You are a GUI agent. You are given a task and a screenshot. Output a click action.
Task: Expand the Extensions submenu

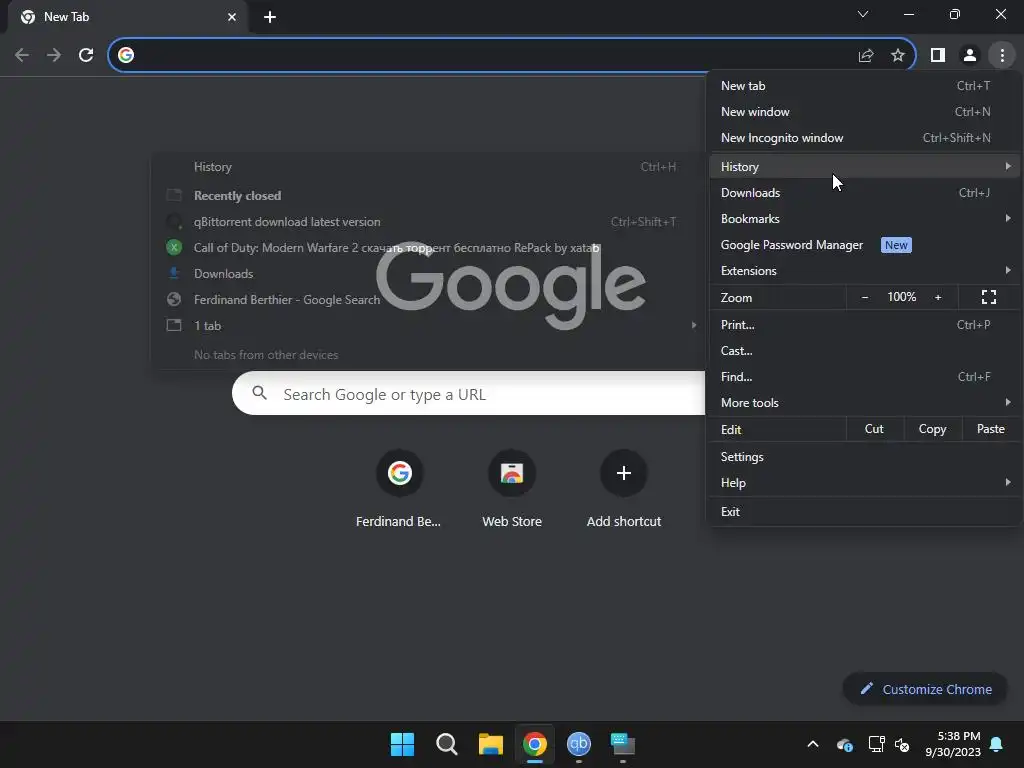point(864,271)
